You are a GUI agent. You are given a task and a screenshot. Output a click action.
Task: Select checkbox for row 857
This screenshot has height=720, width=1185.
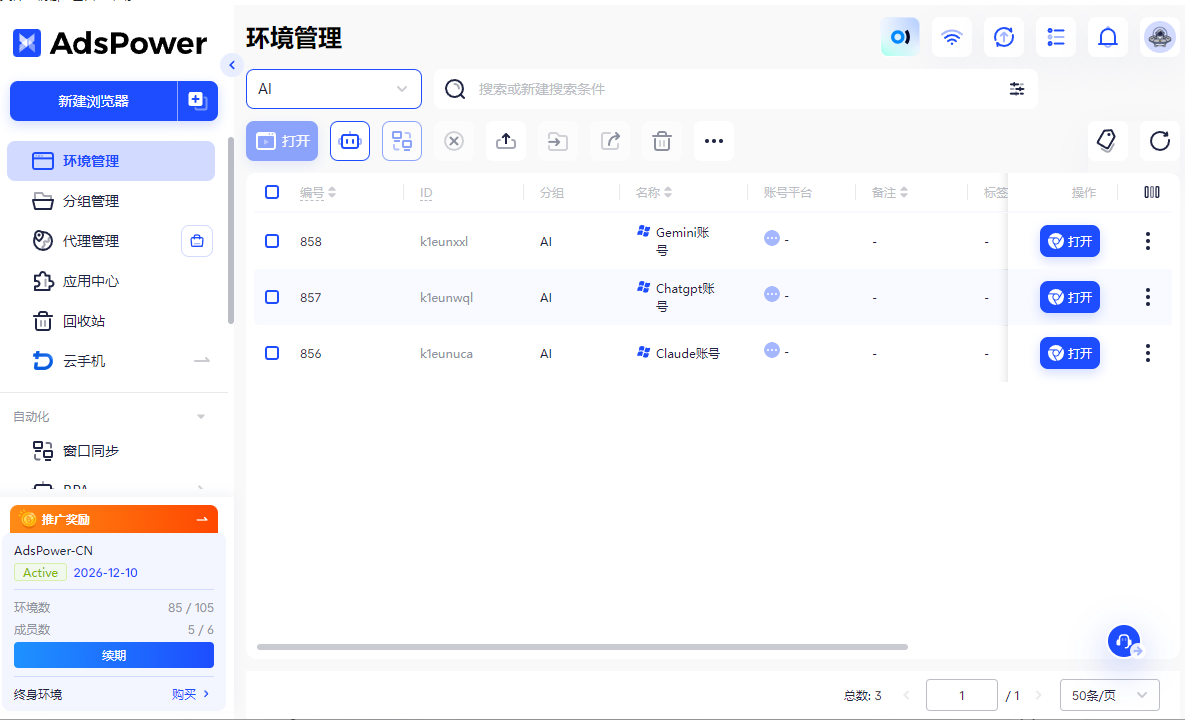pos(272,297)
